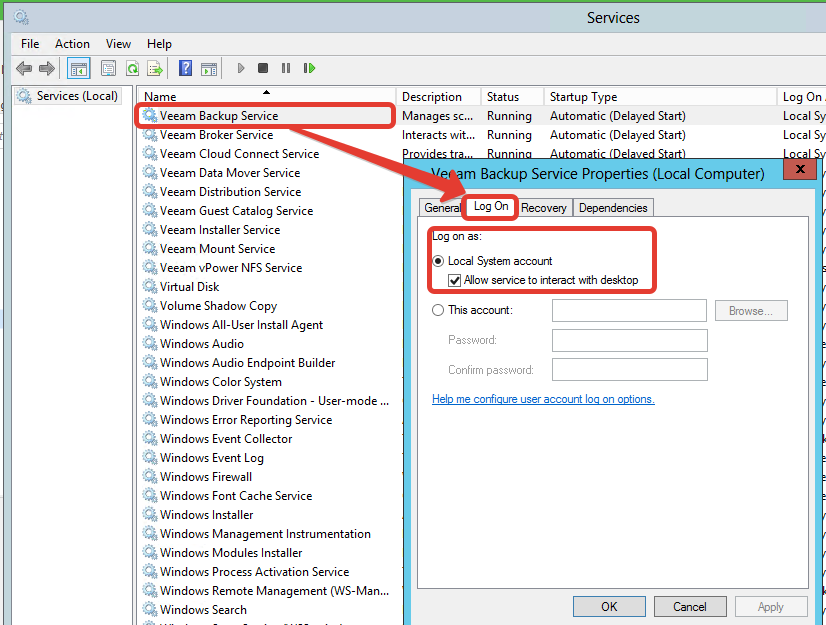Switch to the Log On tab

click(491, 207)
